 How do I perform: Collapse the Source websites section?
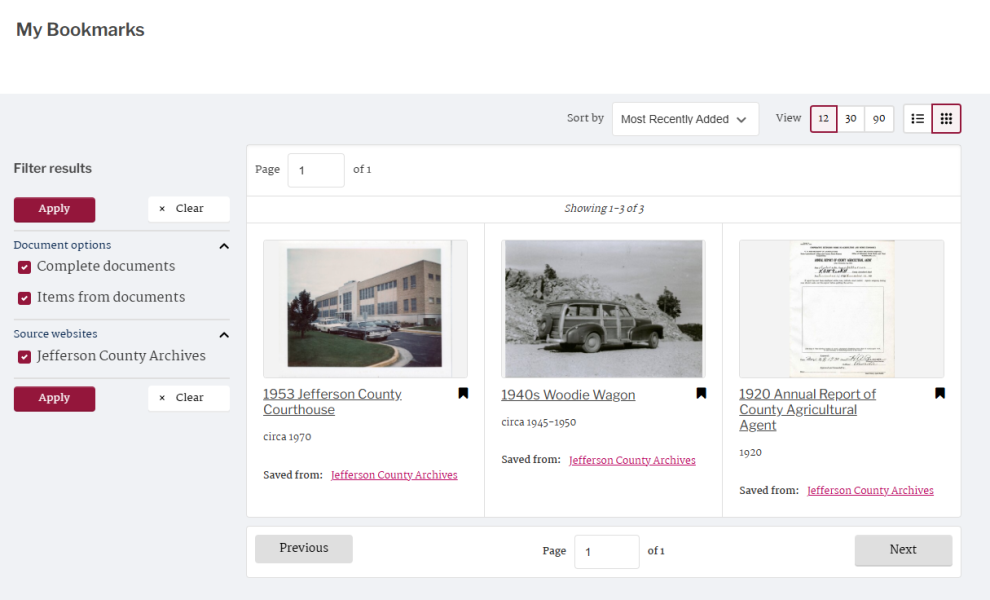(224, 334)
